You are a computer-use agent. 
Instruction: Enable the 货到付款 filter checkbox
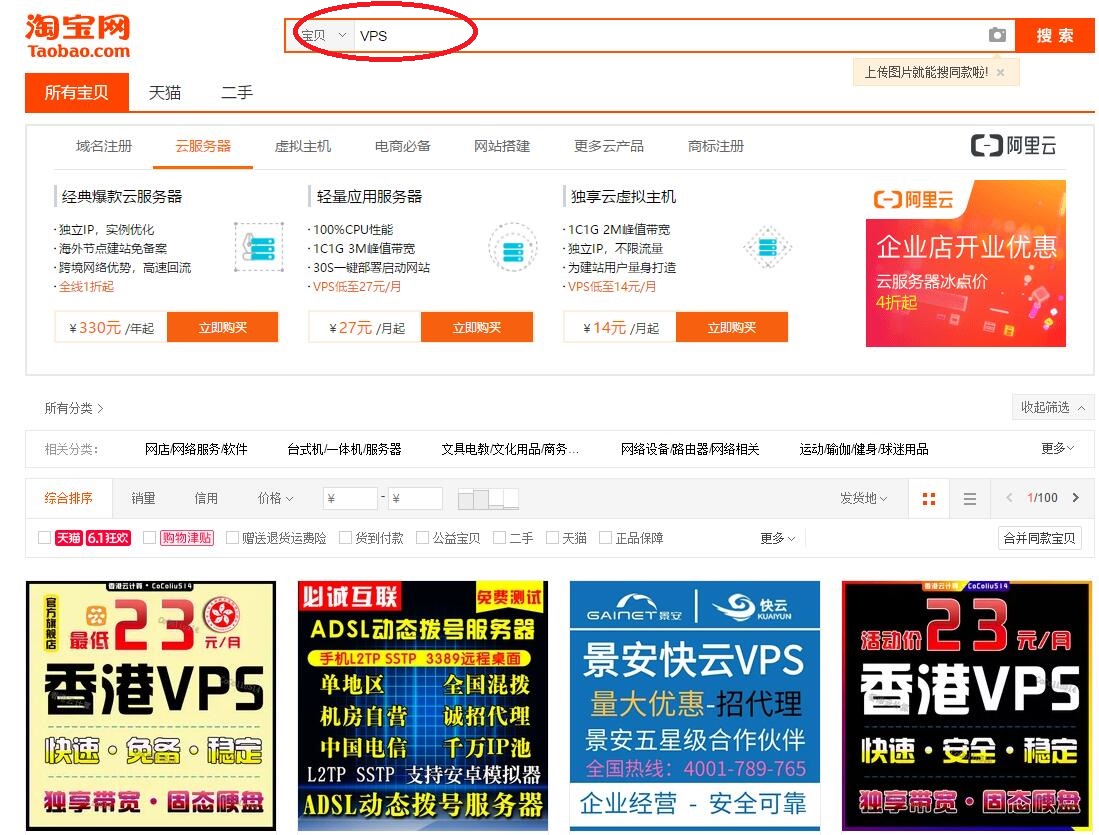coord(346,538)
